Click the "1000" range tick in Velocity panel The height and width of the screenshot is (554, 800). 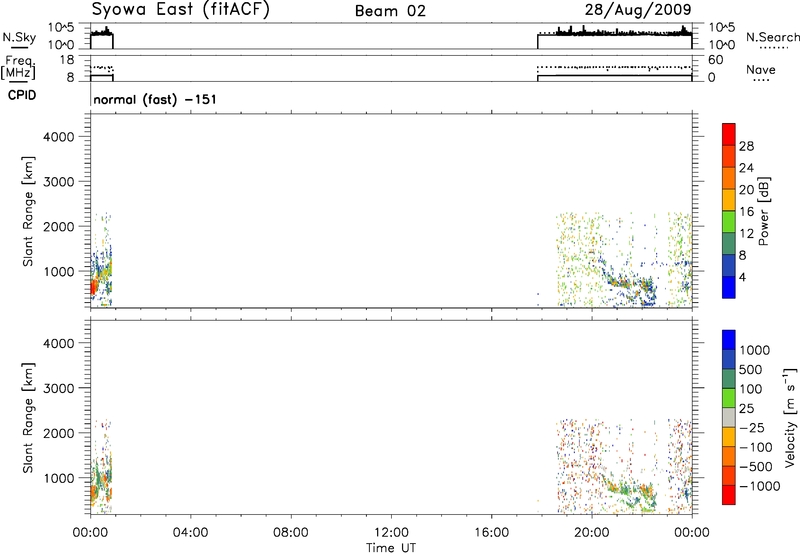click(x=59, y=478)
